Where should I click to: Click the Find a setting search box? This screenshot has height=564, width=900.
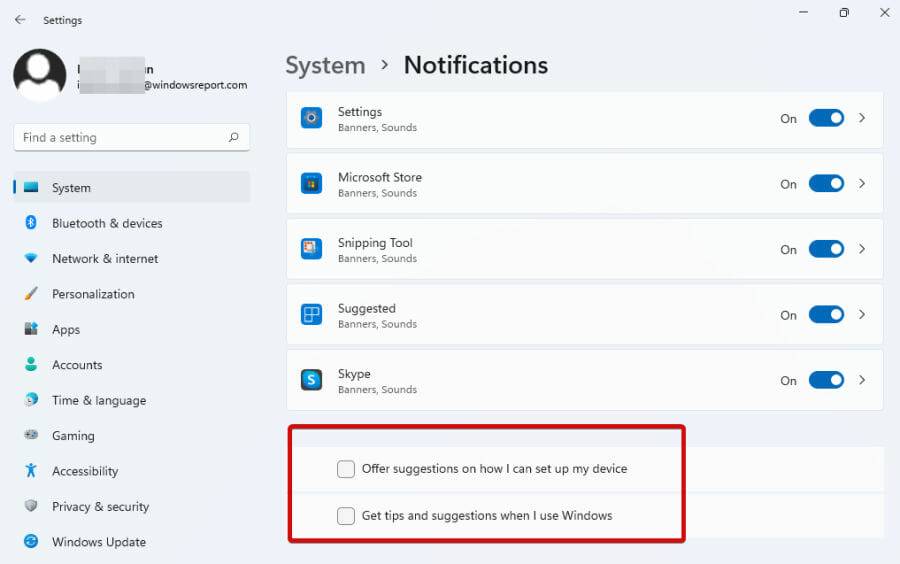tap(131, 137)
